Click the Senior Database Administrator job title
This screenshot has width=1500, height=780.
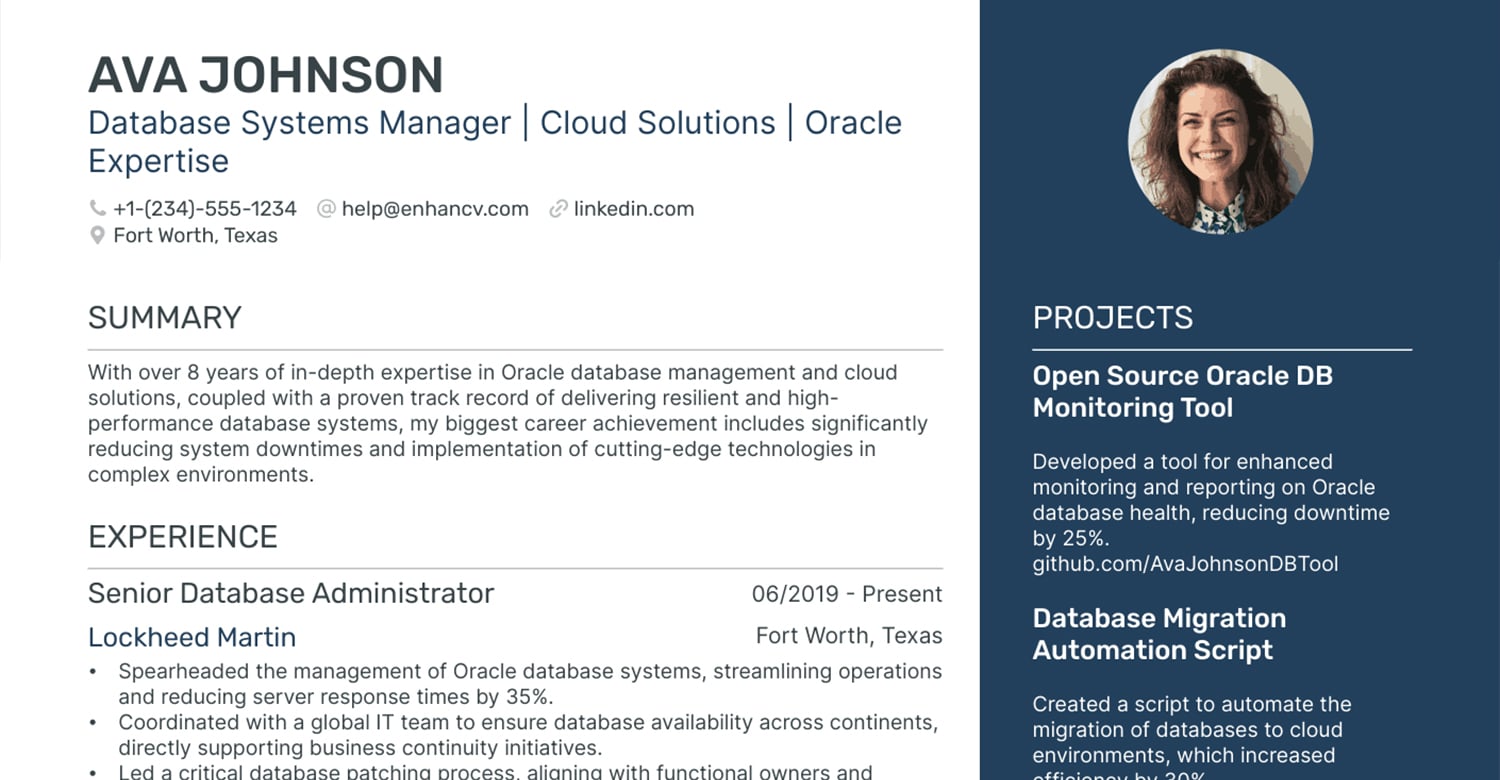click(x=291, y=593)
